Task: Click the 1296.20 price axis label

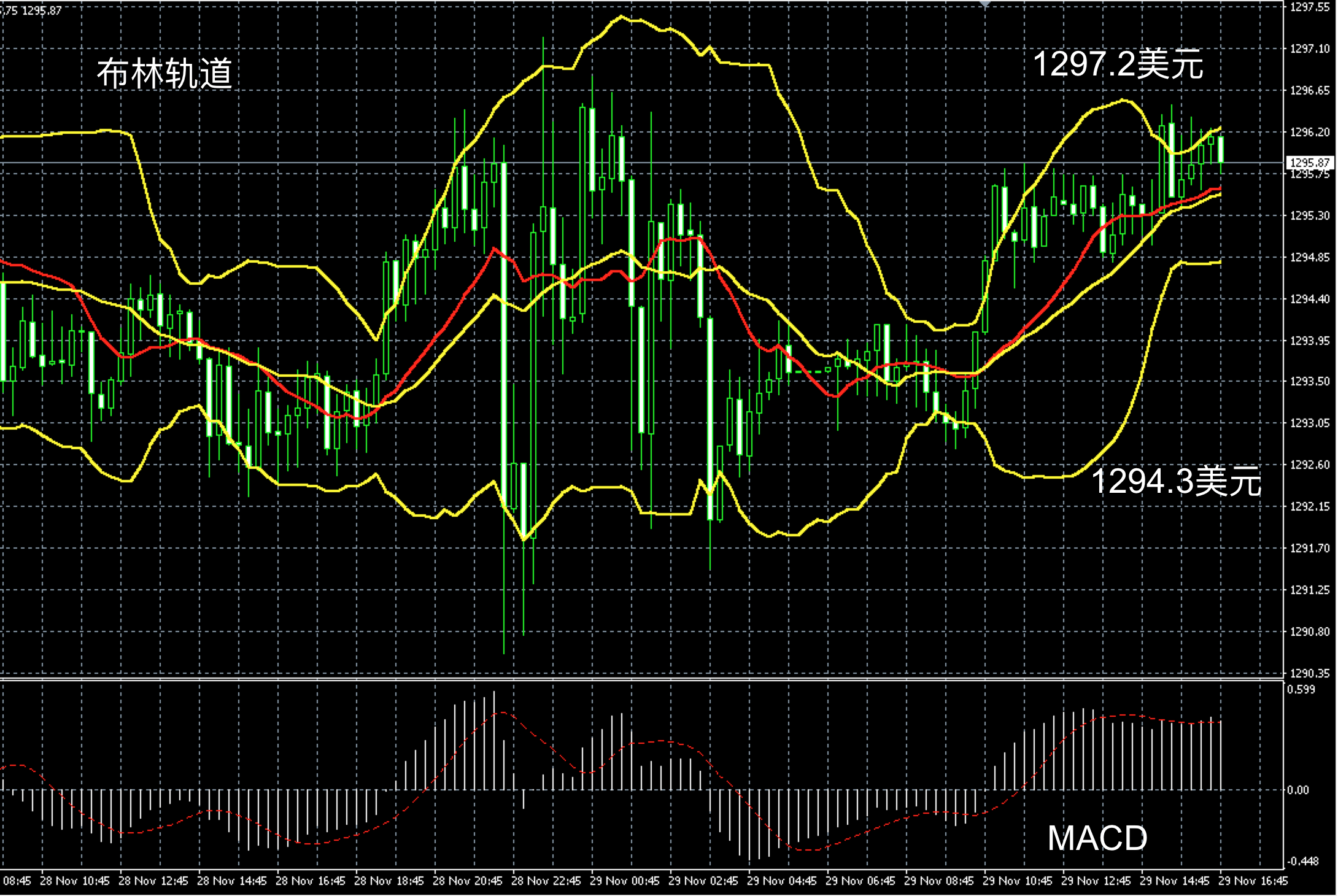Action: click(1309, 132)
